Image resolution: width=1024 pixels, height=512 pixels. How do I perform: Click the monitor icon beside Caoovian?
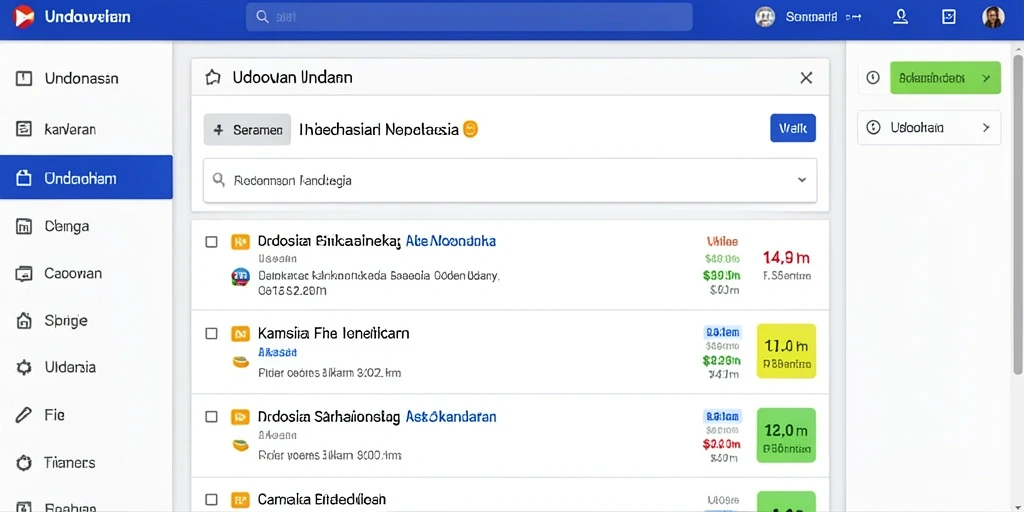click(24, 274)
